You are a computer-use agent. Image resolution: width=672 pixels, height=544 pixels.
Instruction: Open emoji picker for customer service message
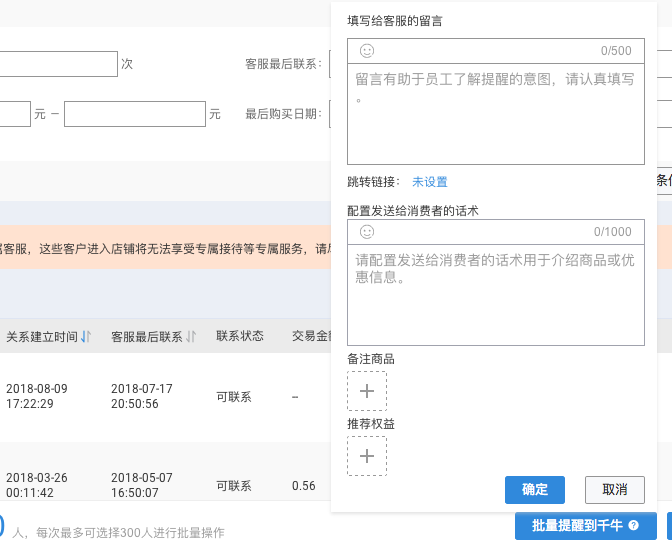coord(367,51)
